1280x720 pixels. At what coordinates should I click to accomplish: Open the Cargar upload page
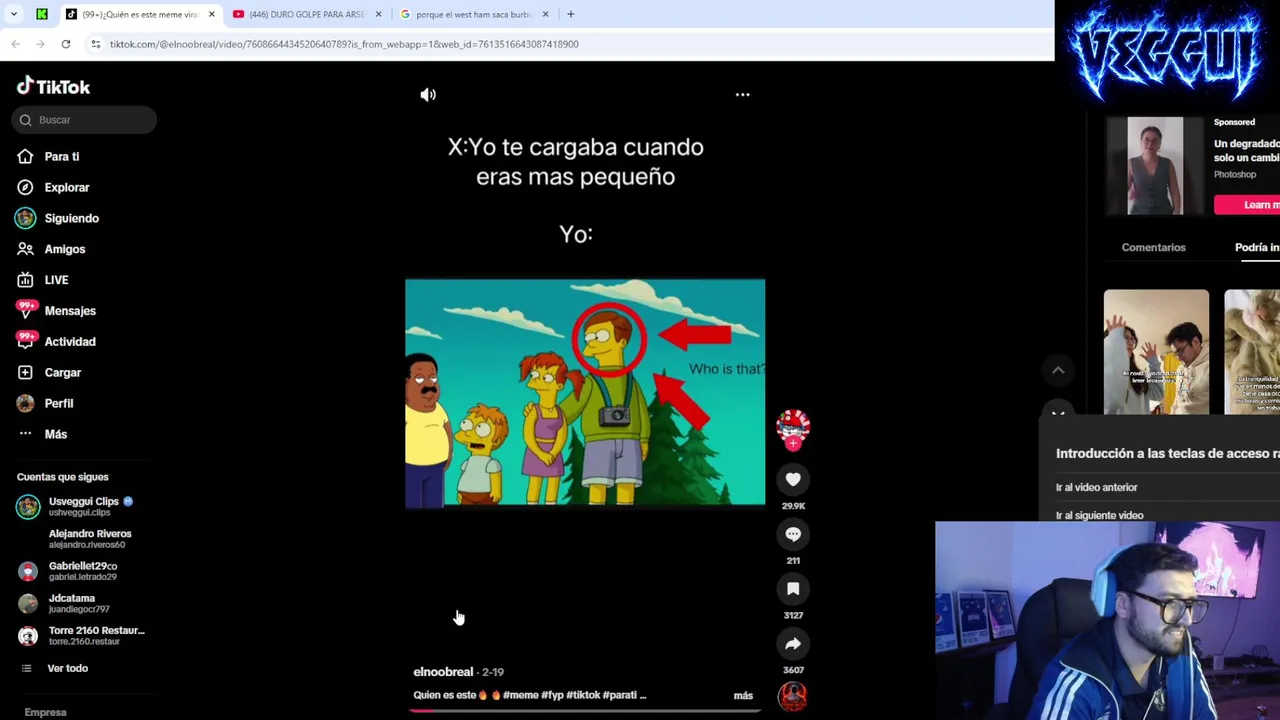pos(62,372)
